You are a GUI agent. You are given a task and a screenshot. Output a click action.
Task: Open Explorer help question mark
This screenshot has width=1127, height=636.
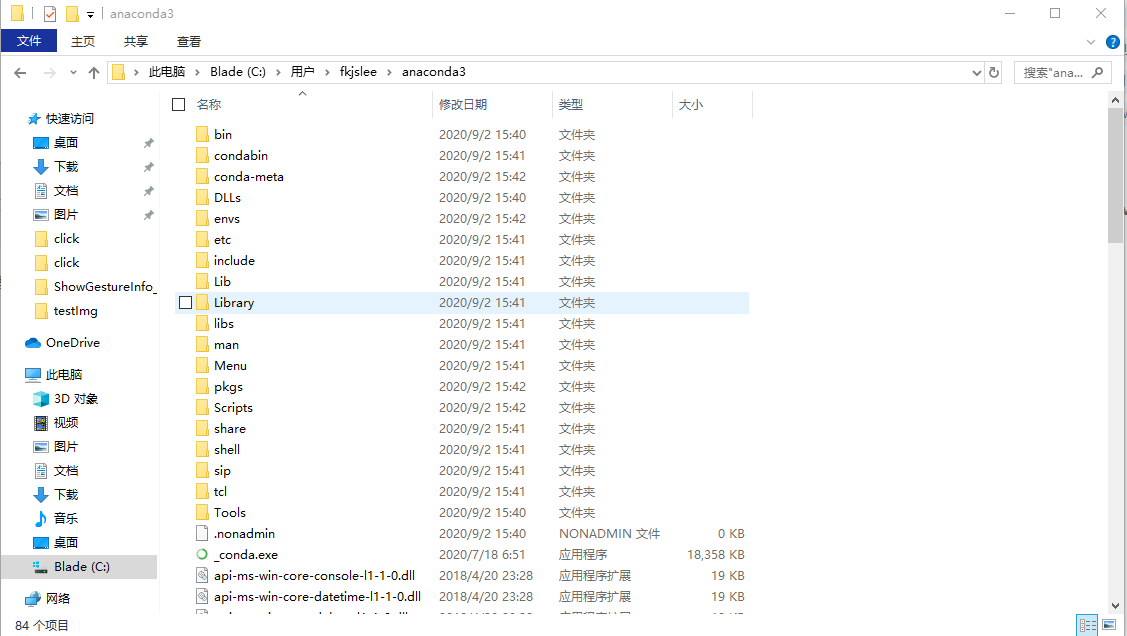pyautogui.click(x=1113, y=42)
